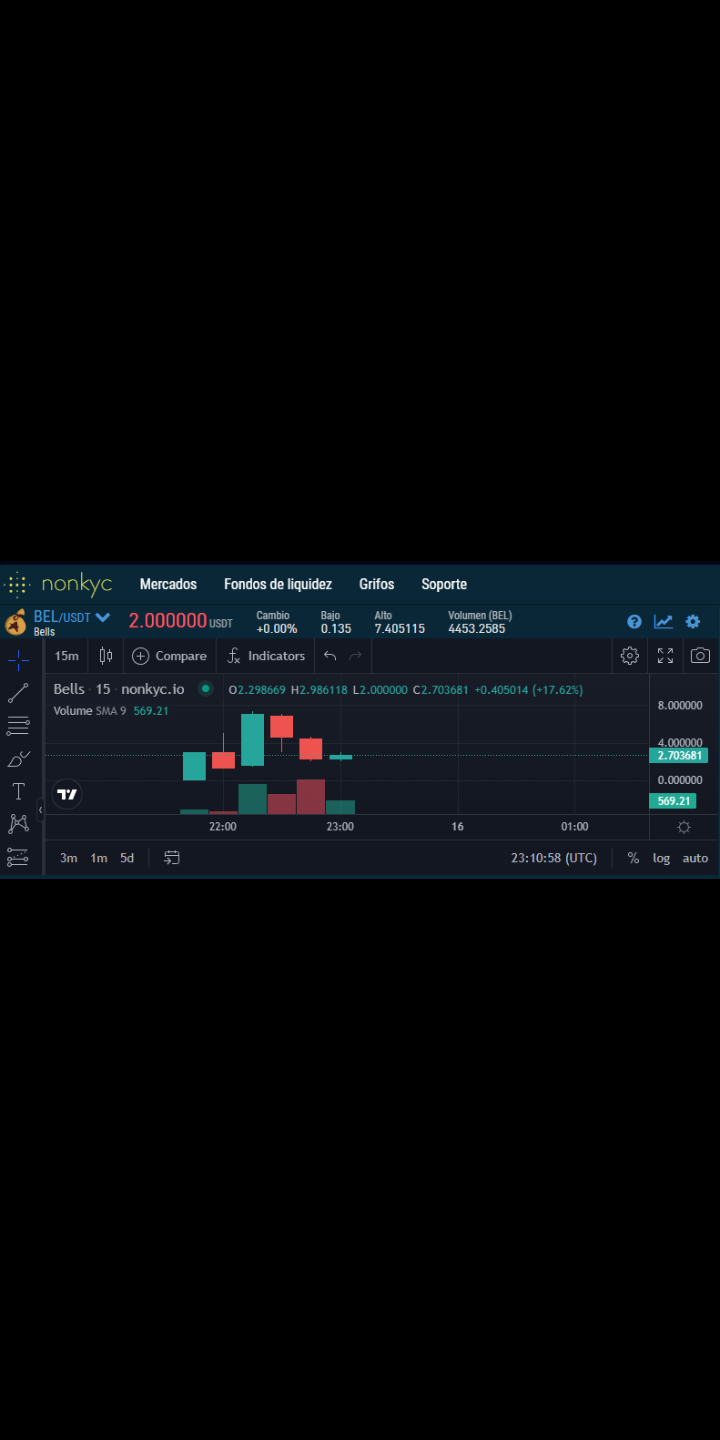The image size is (720, 1440).
Task: Click the line chart view icon
Action: pos(663,622)
